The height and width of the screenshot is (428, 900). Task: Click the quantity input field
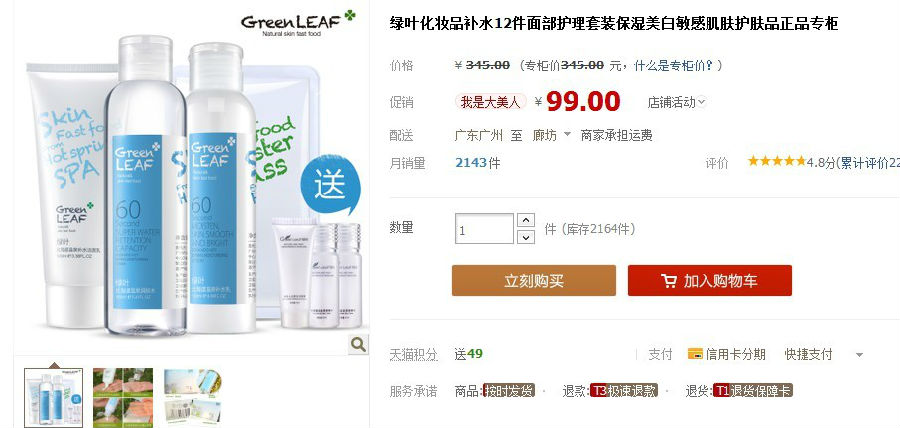[484, 228]
